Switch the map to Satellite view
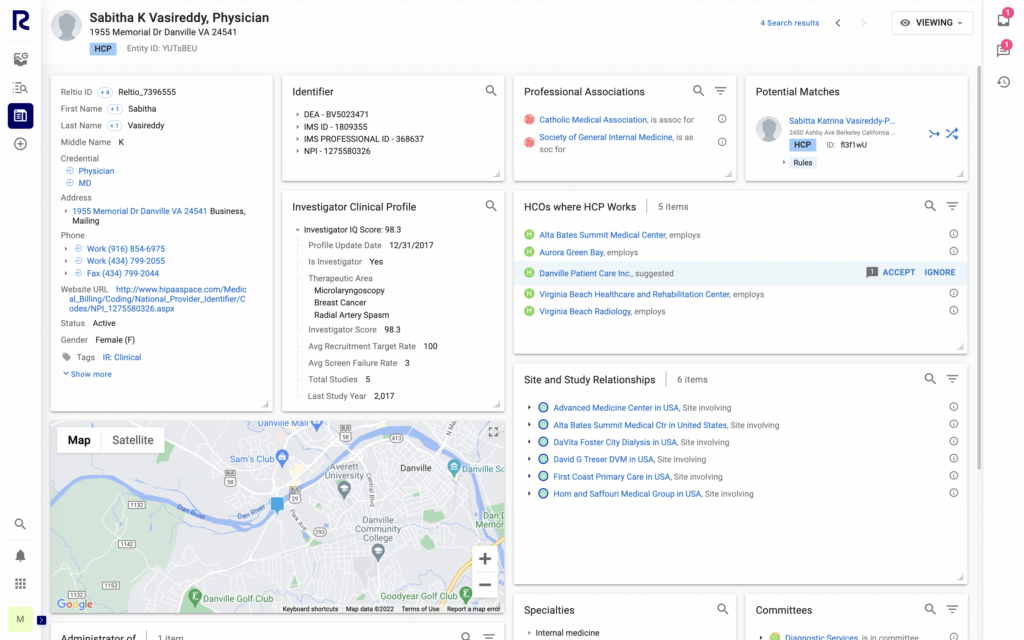This screenshot has height=640, width=1024. 135,439
